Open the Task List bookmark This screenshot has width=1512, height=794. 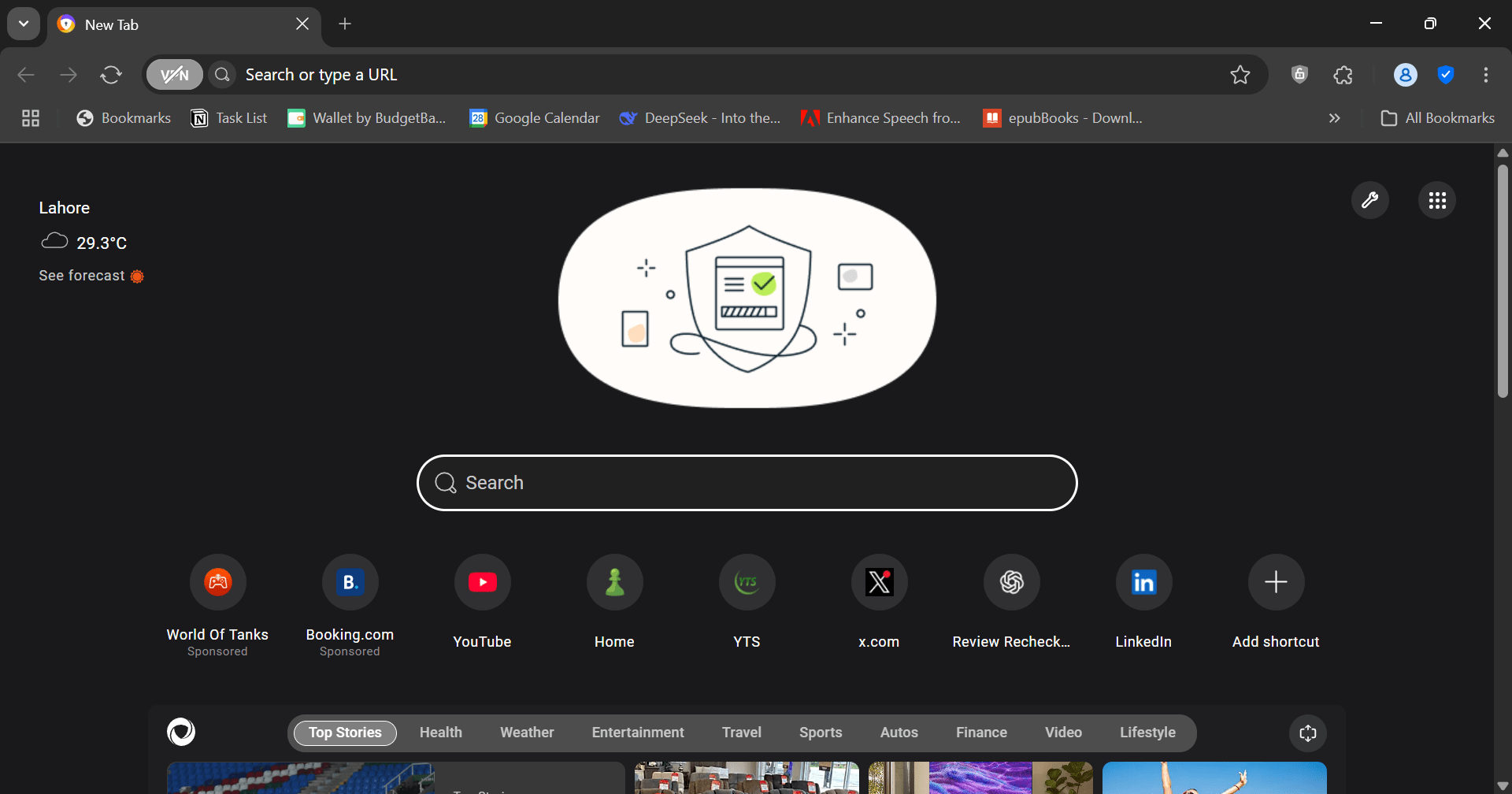(x=229, y=118)
